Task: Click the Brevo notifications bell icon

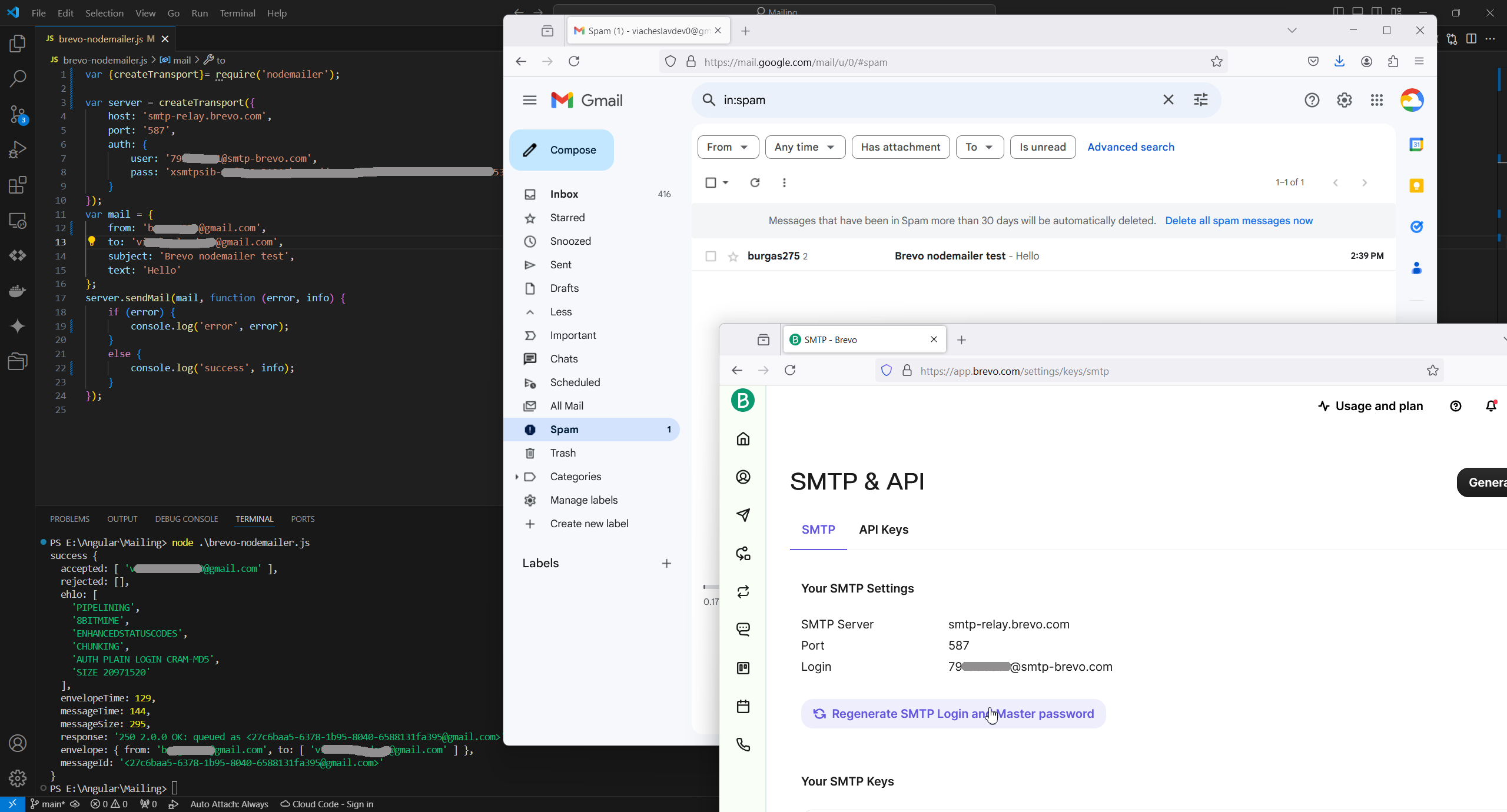Action: point(1491,406)
